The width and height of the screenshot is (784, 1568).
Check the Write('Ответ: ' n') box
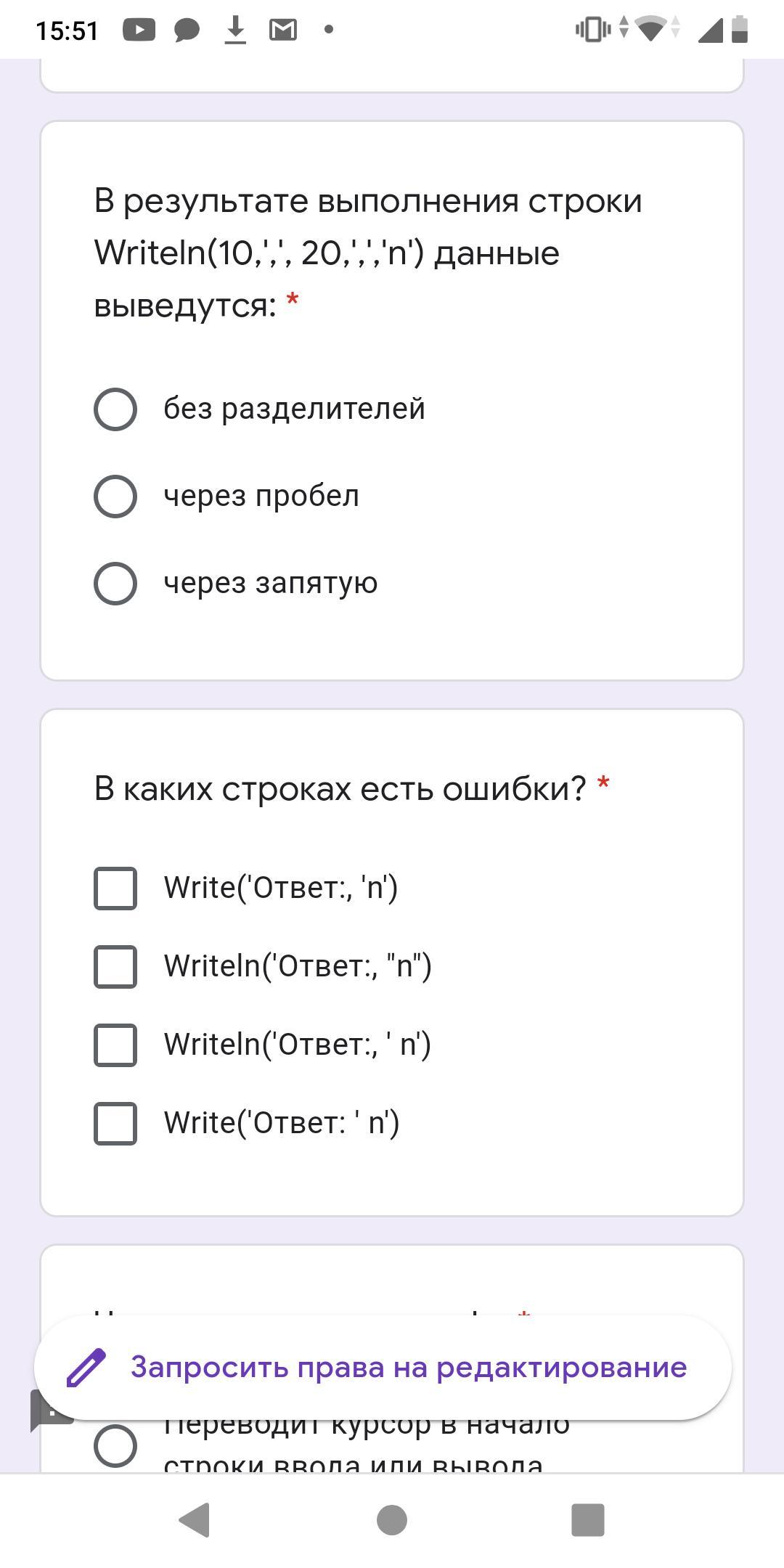115,1124
